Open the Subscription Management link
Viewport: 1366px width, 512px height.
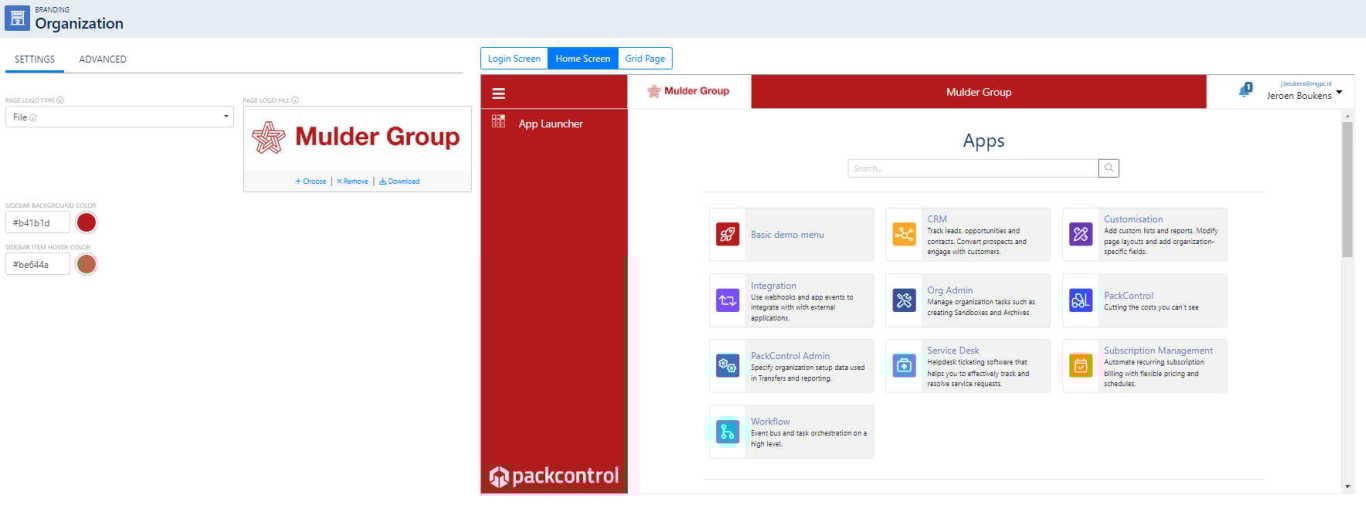[1158, 351]
